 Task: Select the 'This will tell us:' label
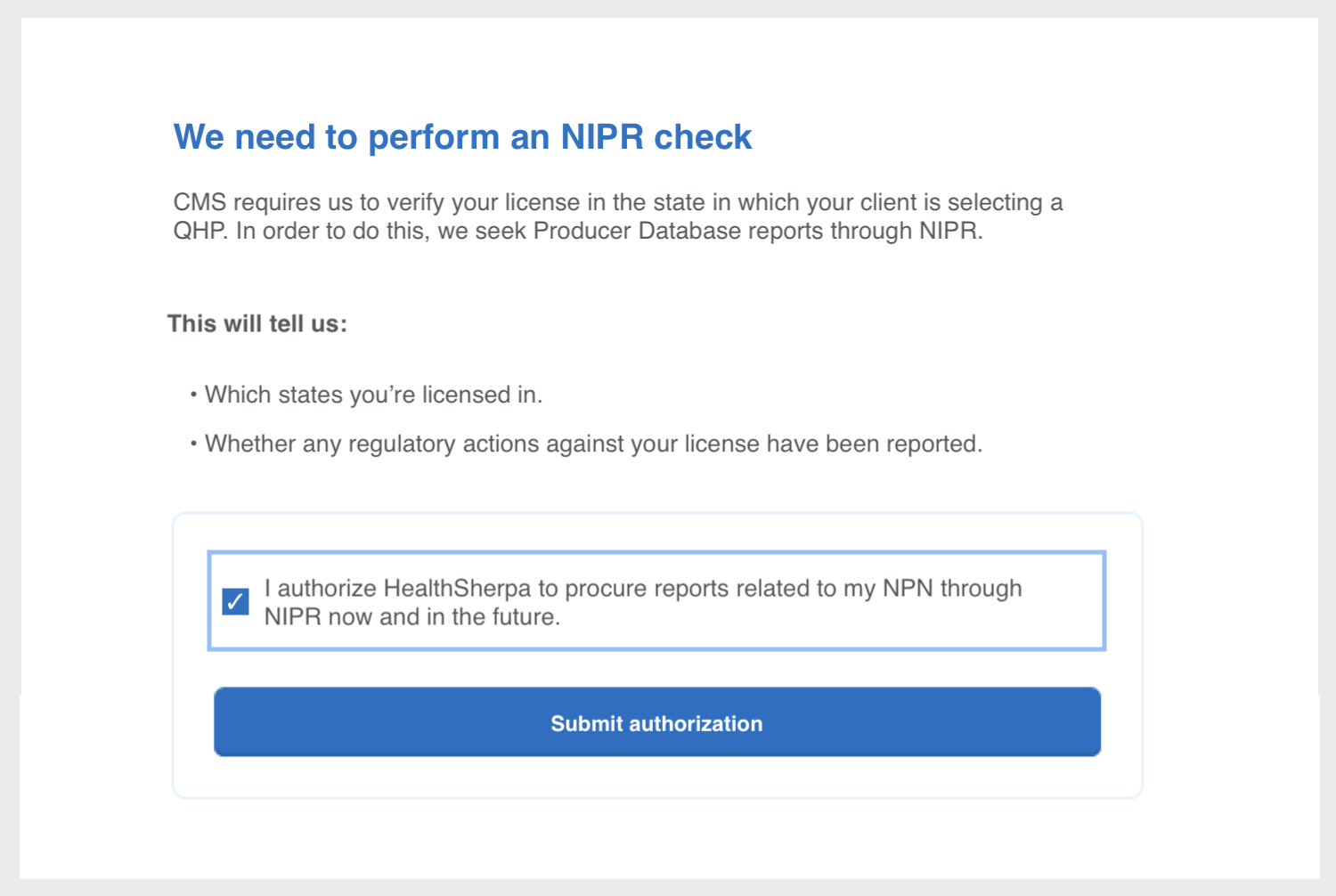pyautogui.click(x=257, y=323)
